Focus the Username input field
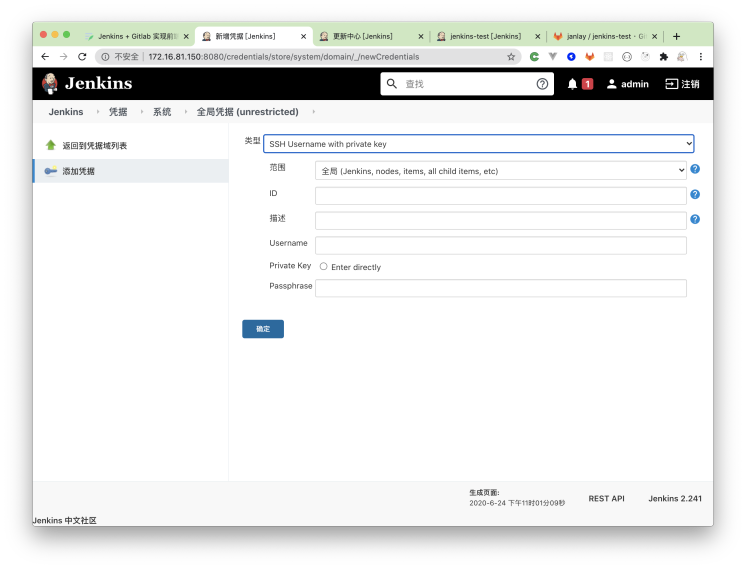Viewport: 746px width, 569px height. (501, 245)
